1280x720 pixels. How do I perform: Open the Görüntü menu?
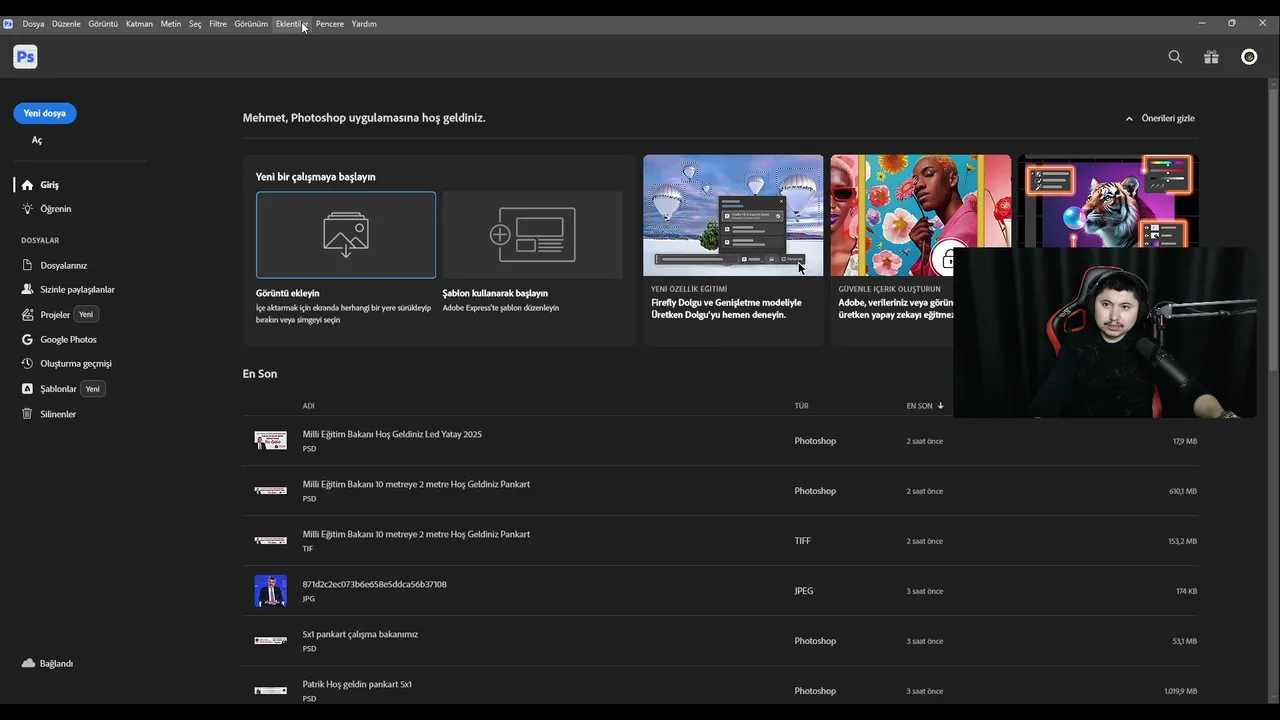[x=103, y=24]
